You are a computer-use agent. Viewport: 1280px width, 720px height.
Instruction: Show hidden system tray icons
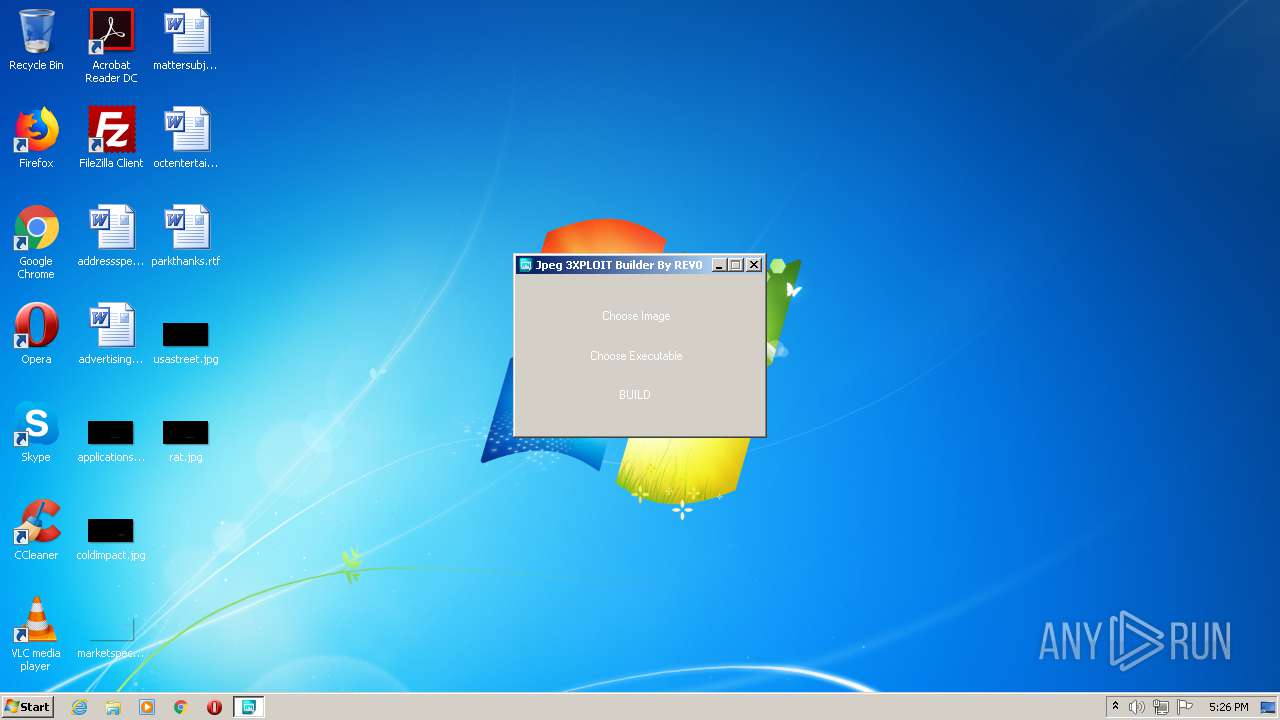(1116, 707)
